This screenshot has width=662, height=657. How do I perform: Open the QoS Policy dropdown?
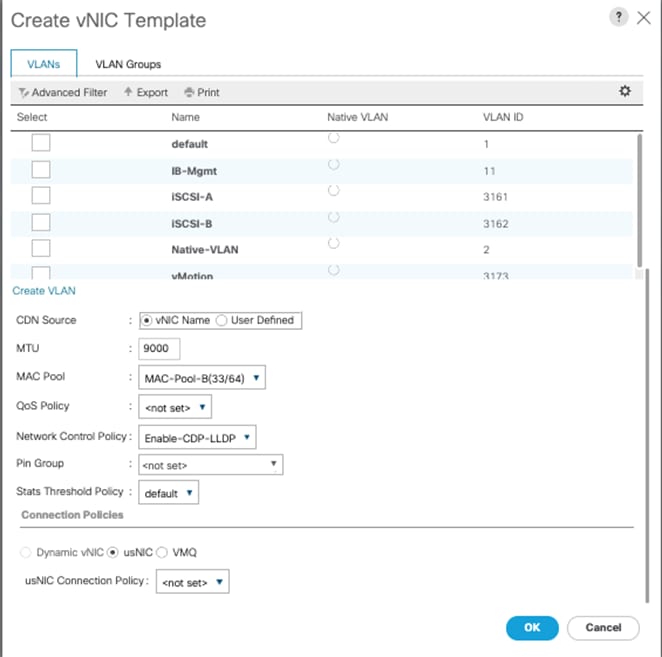175,407
